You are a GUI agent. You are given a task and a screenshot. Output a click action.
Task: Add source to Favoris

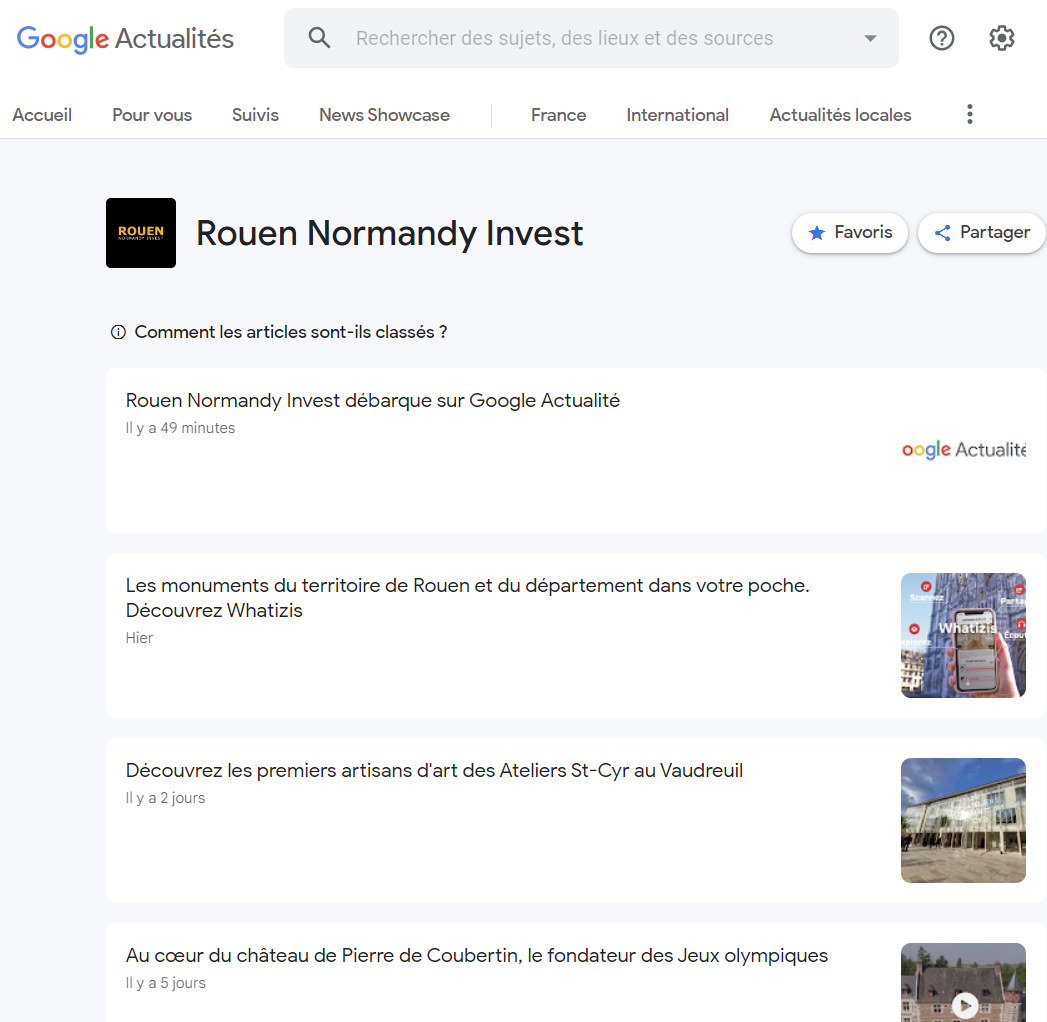click(850, 232)
